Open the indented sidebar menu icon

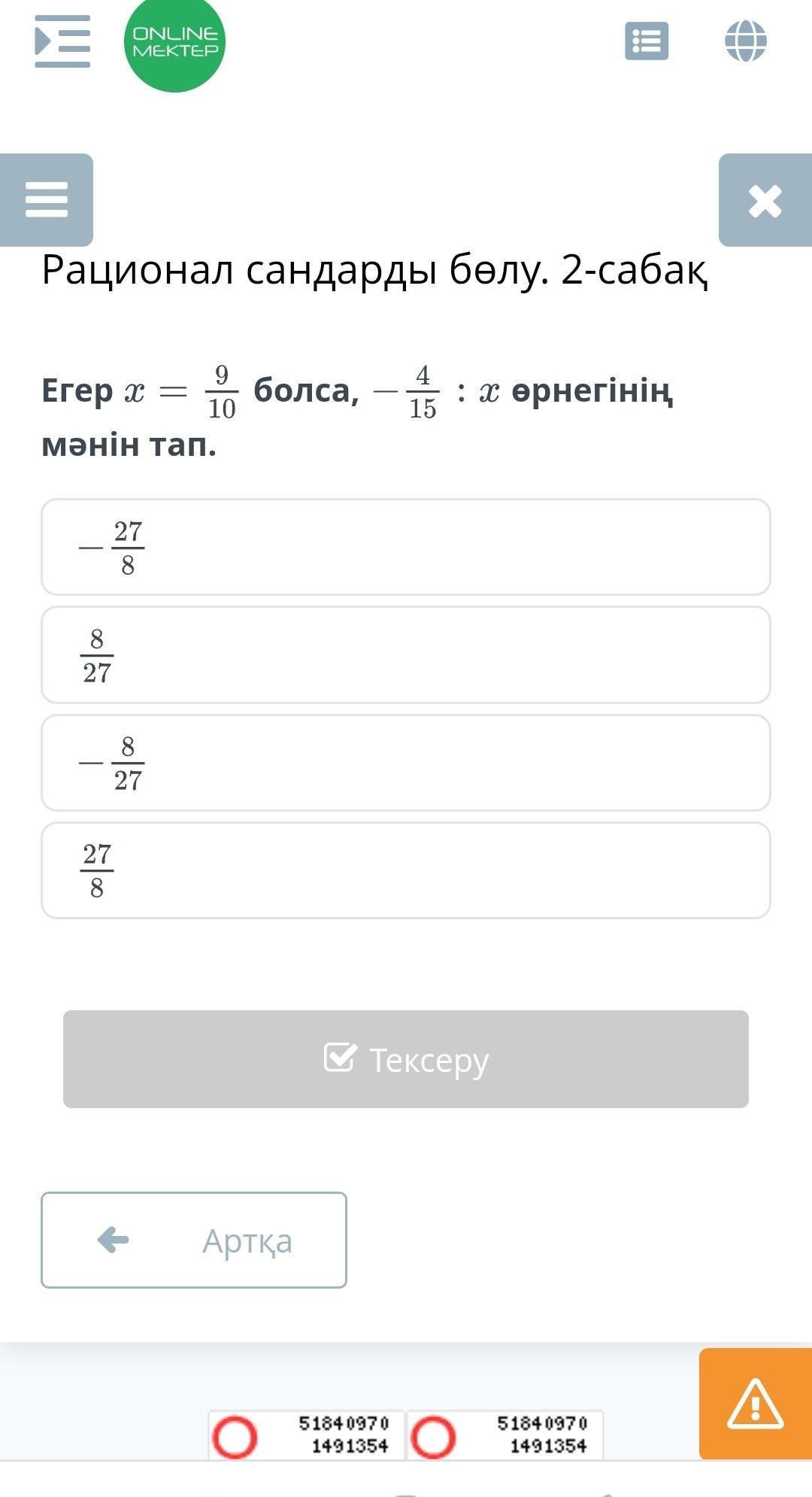[x=62, y=41]
